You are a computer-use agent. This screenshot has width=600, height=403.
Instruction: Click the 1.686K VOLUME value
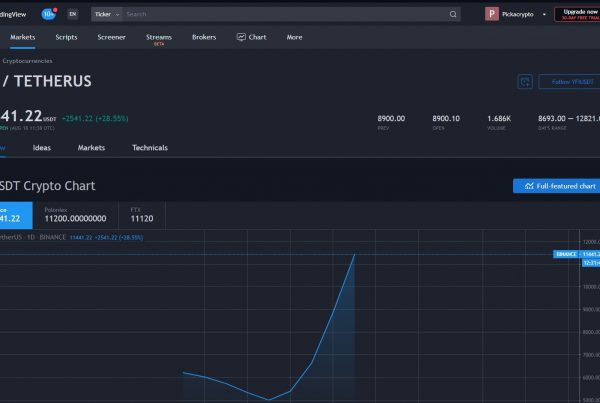coord(499,119)
